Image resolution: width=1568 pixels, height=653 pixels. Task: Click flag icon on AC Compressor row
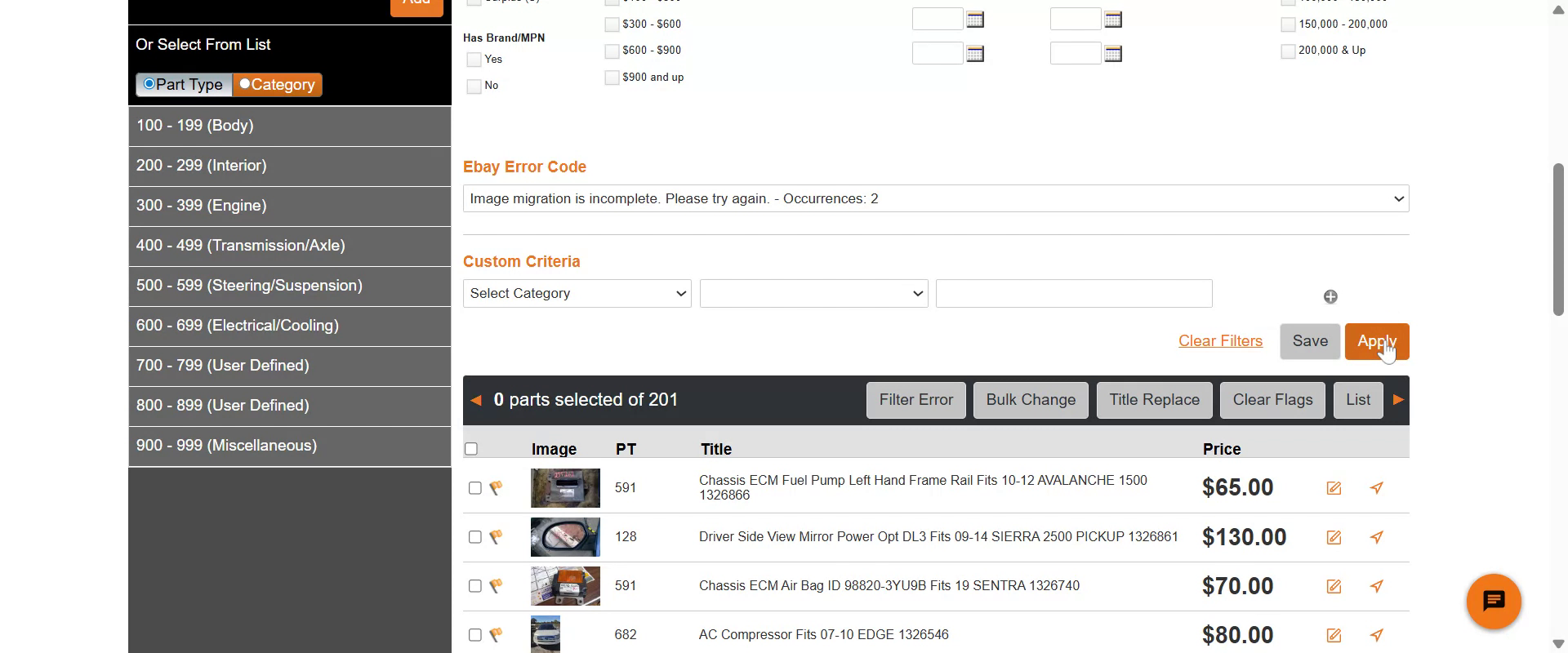tap(496, 635)
